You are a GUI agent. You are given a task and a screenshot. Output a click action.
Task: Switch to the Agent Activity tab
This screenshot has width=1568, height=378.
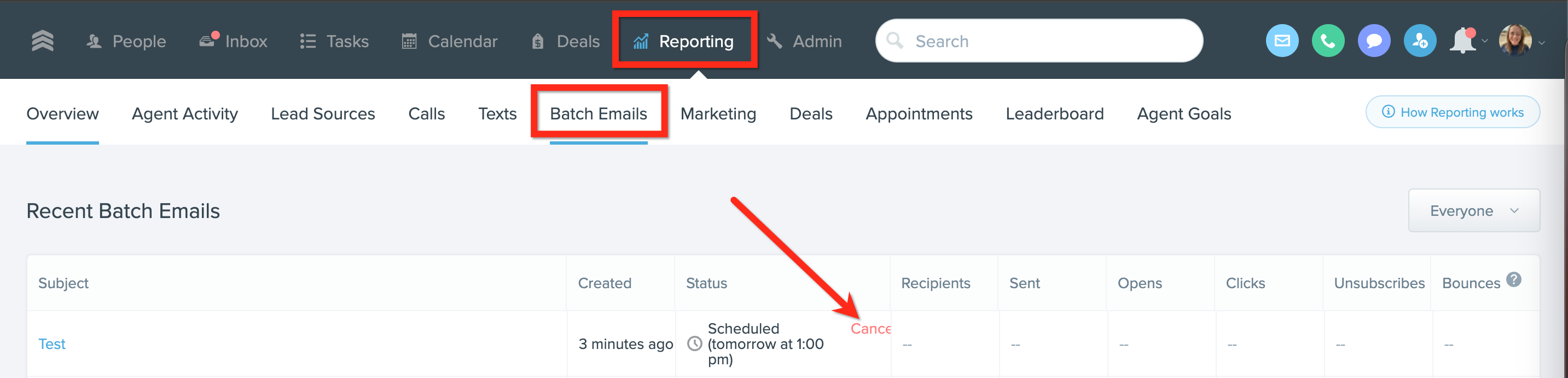[x=184, y=114]
